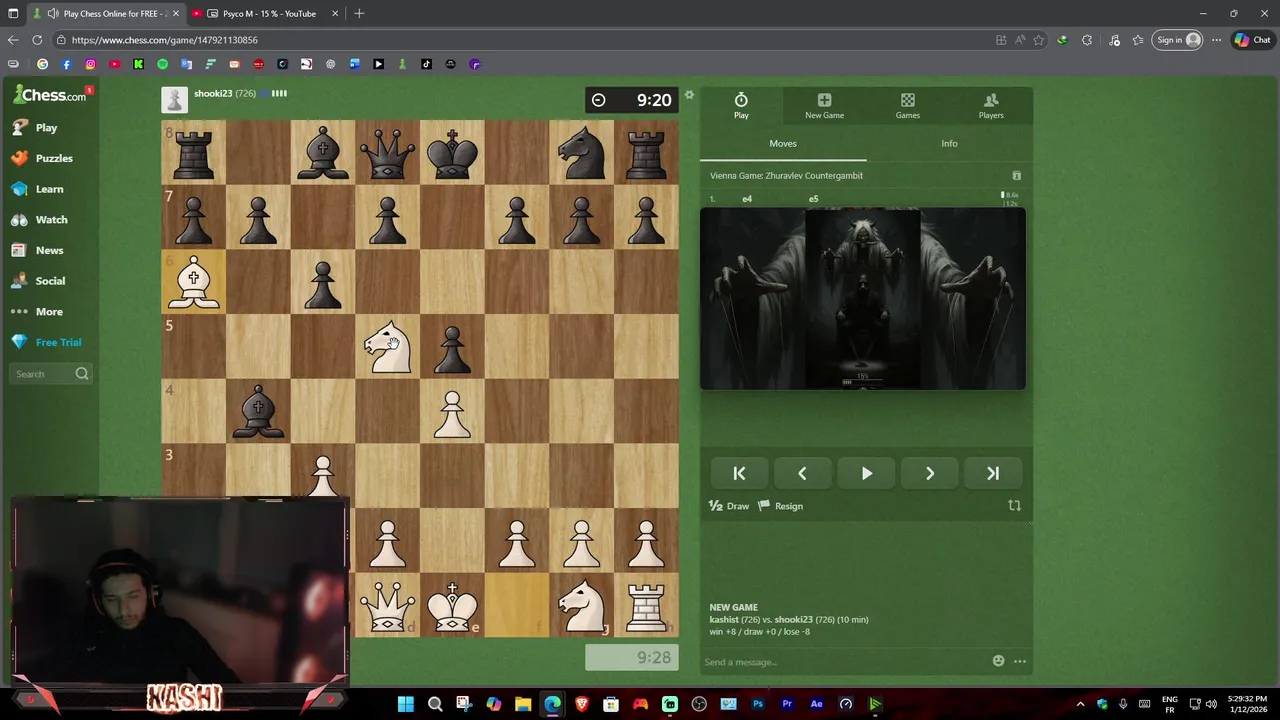Switch to the Play tab
Screen dimensions: 1280x720
[x=741, y=105]
